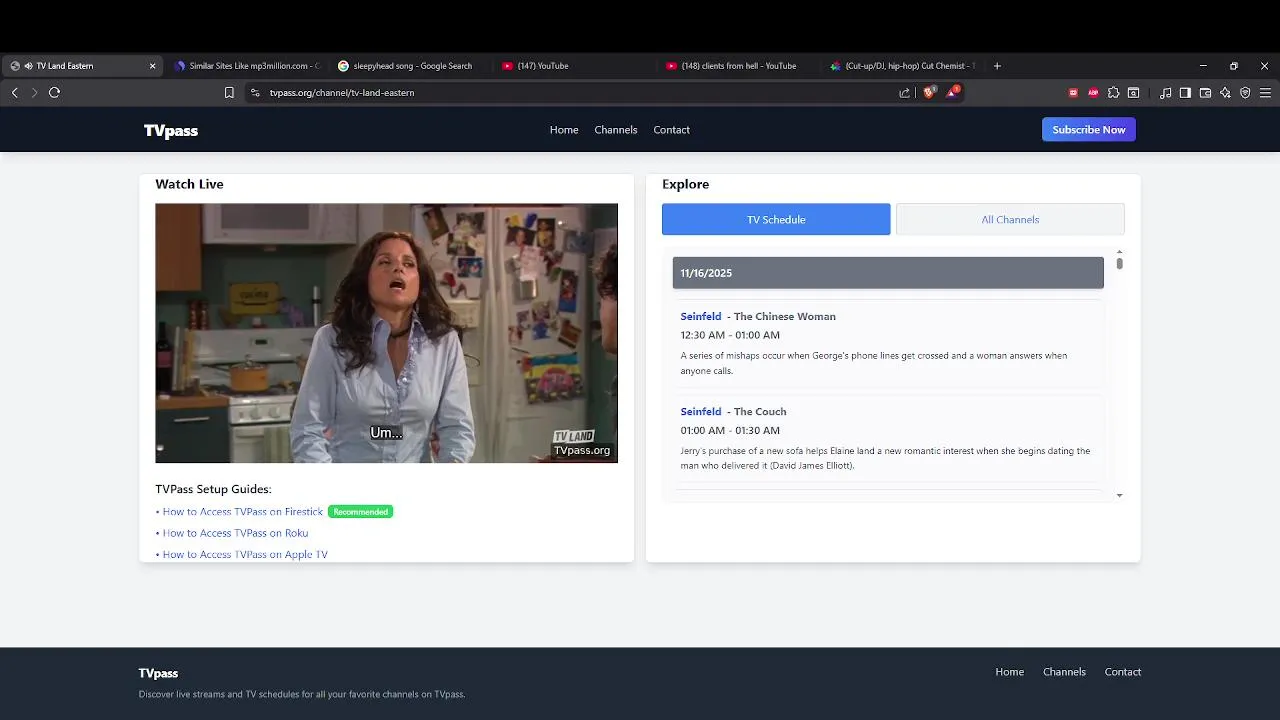Minimize the browser window
This screenshot has width=1280, height=720.
click(1203, 66)
